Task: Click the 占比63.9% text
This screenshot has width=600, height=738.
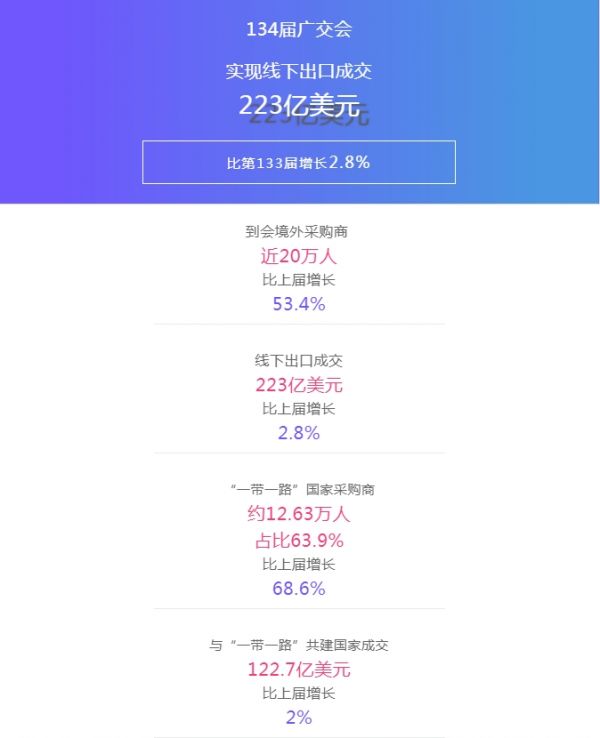Action: point(299,540)
